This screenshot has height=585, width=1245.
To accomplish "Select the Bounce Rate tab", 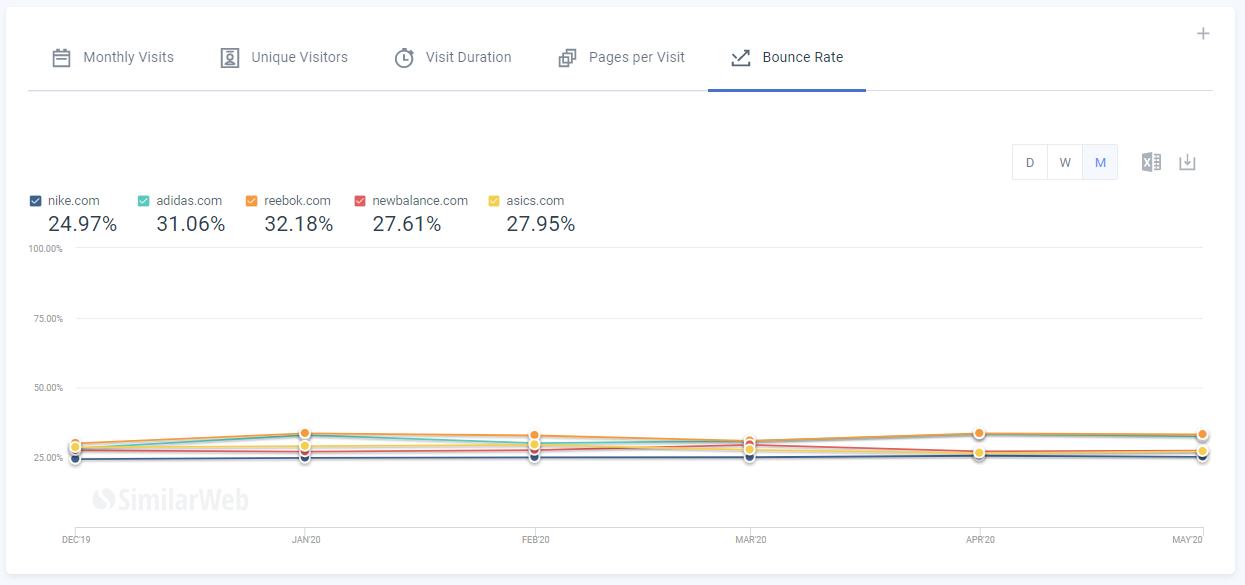I will [x=787, y=57].
